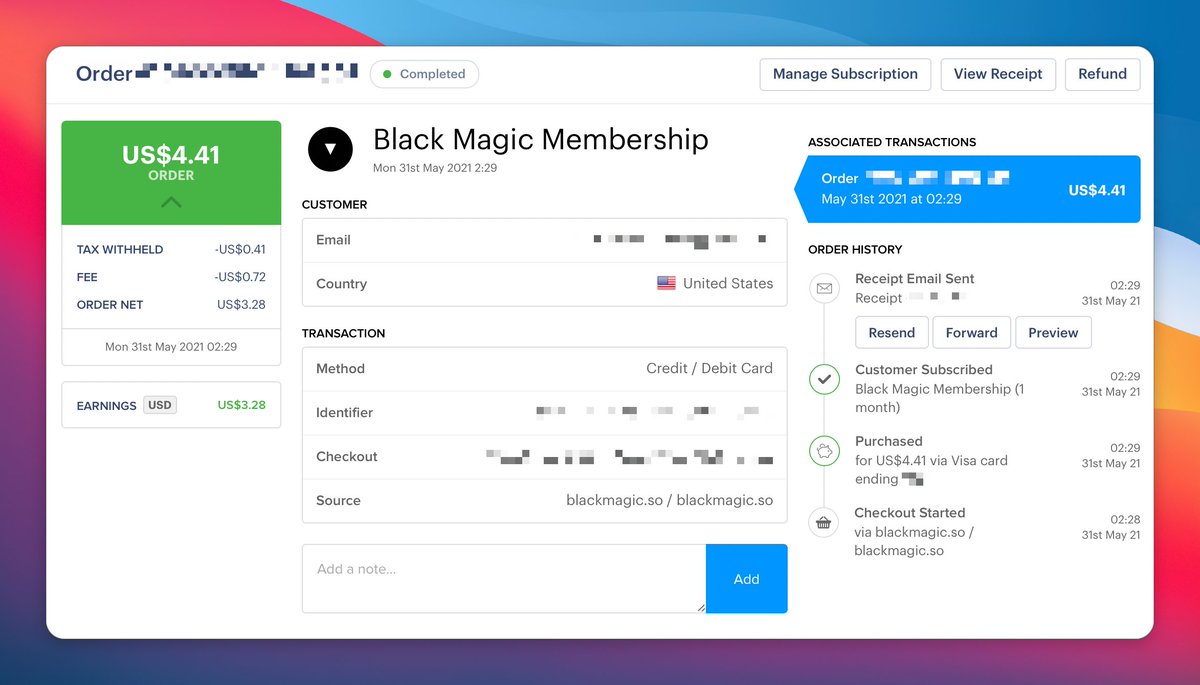1200x685 pixels.
Task: Click the Completed status badge
Action: (x=424, y=74)
